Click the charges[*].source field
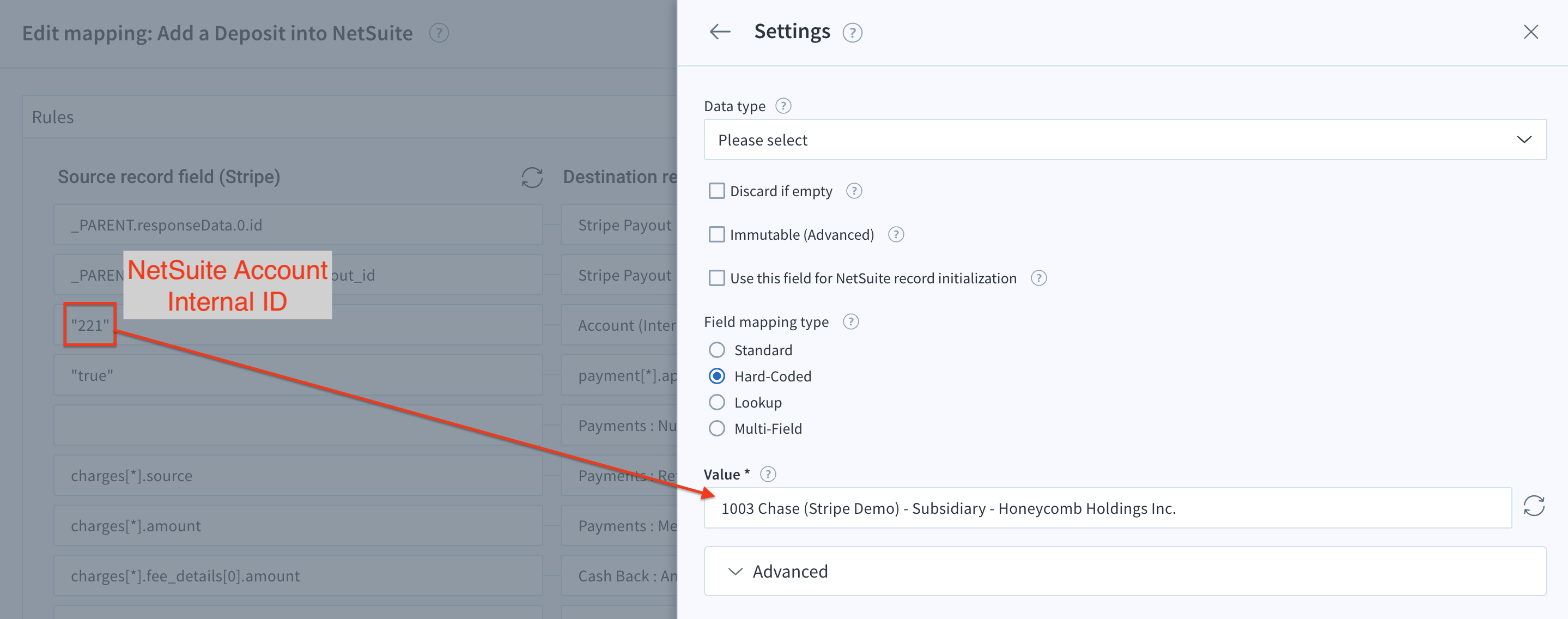1568x619 pixels. pyautogui.click(x=298, y=475)
